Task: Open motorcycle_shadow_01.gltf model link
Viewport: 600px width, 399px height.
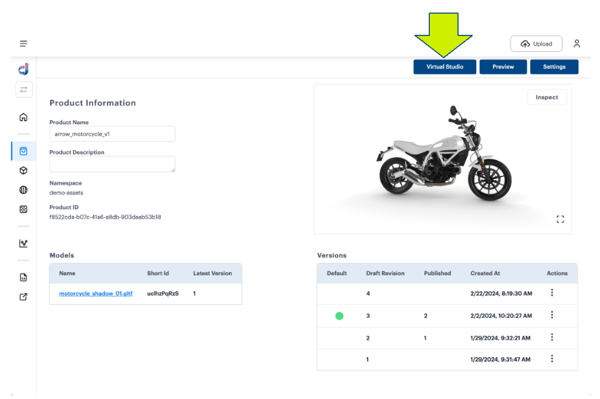Action: [96, 293]
